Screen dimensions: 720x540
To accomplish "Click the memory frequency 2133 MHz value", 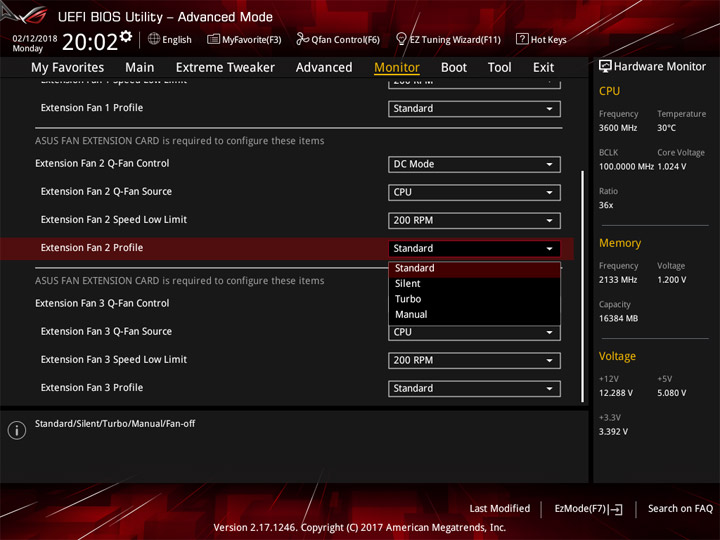I will [618, 280].
